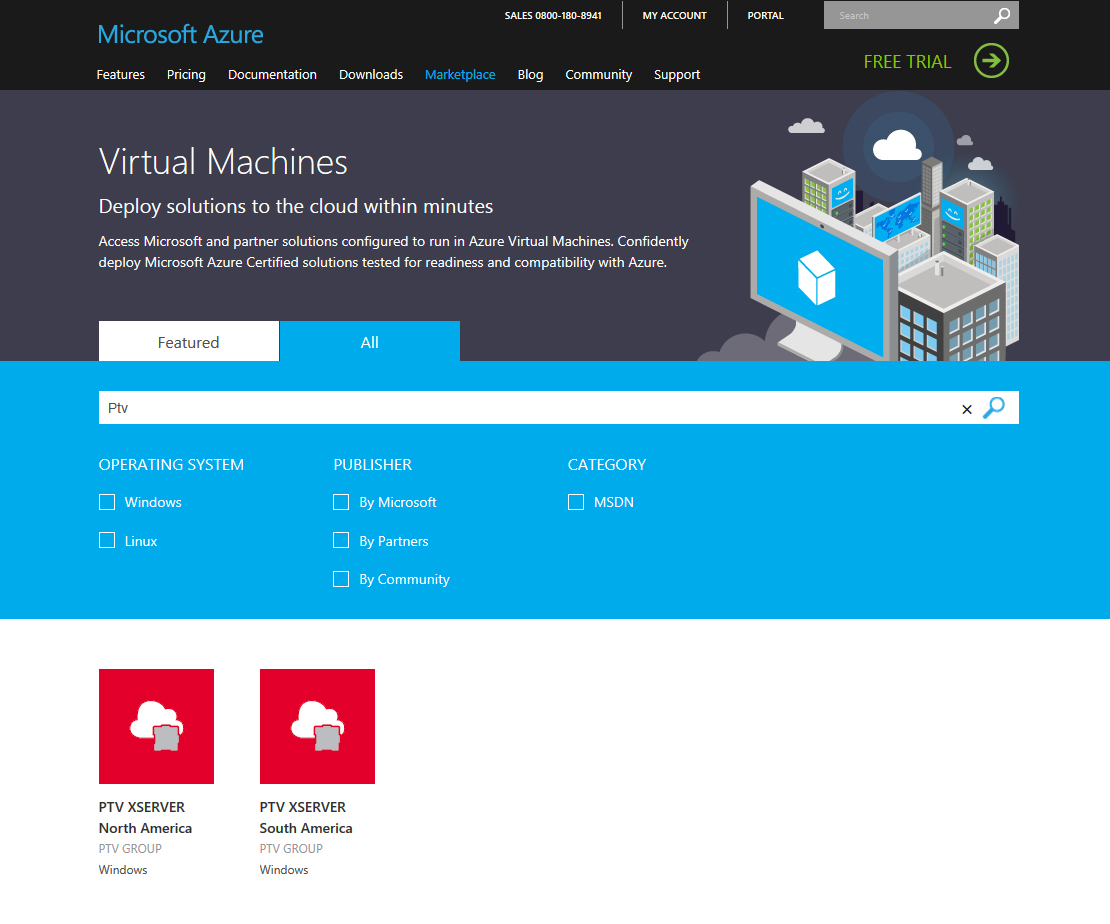Clear the Ptv search with X icon
This screenshot has height=924, width=1110.
tap(966, 409)
